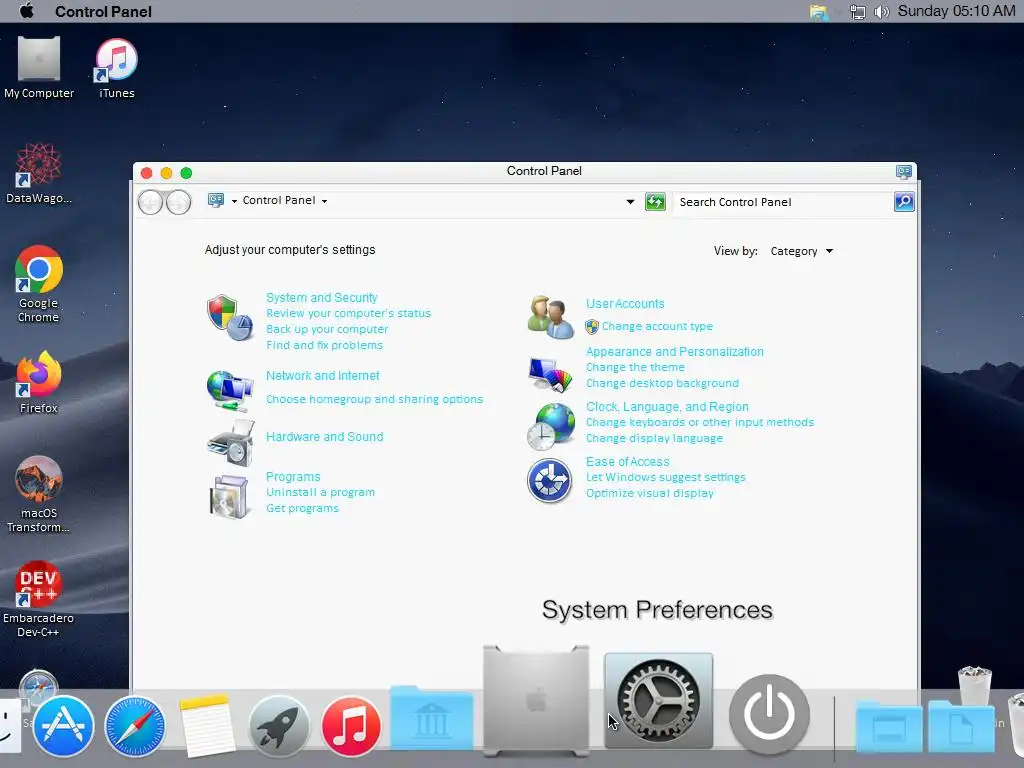The image size is (1024, 768).
Task: Open the Library folder in the dock
Action: click(431, 718)
